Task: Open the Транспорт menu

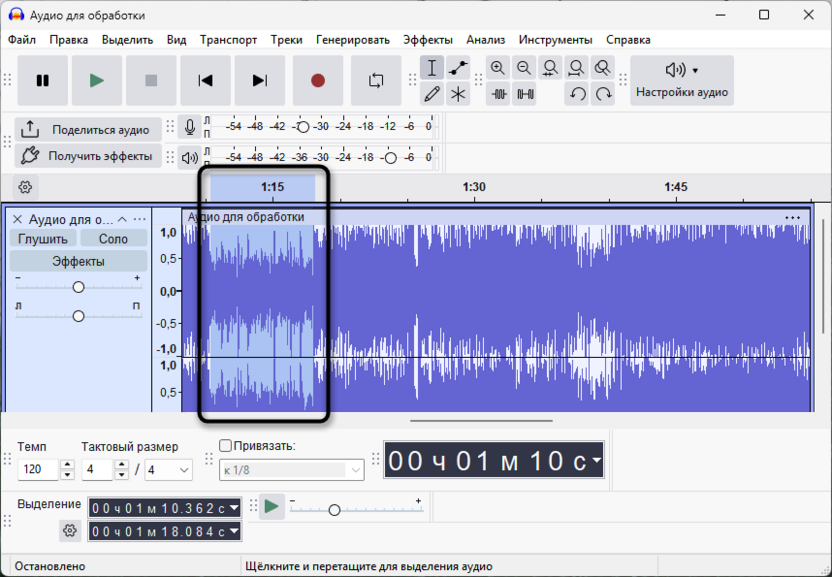Action: 230,40
